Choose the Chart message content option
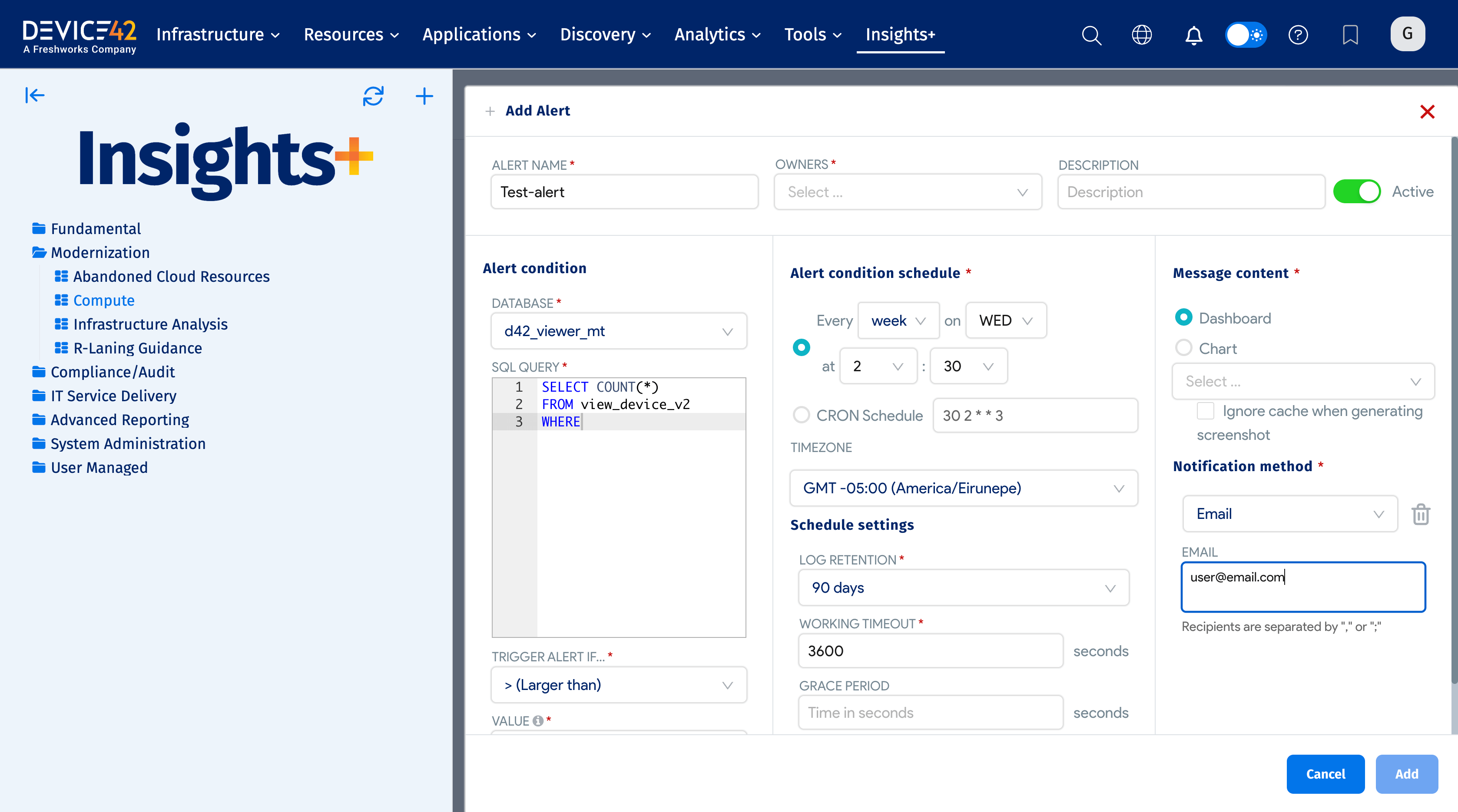 [1183, 348]
